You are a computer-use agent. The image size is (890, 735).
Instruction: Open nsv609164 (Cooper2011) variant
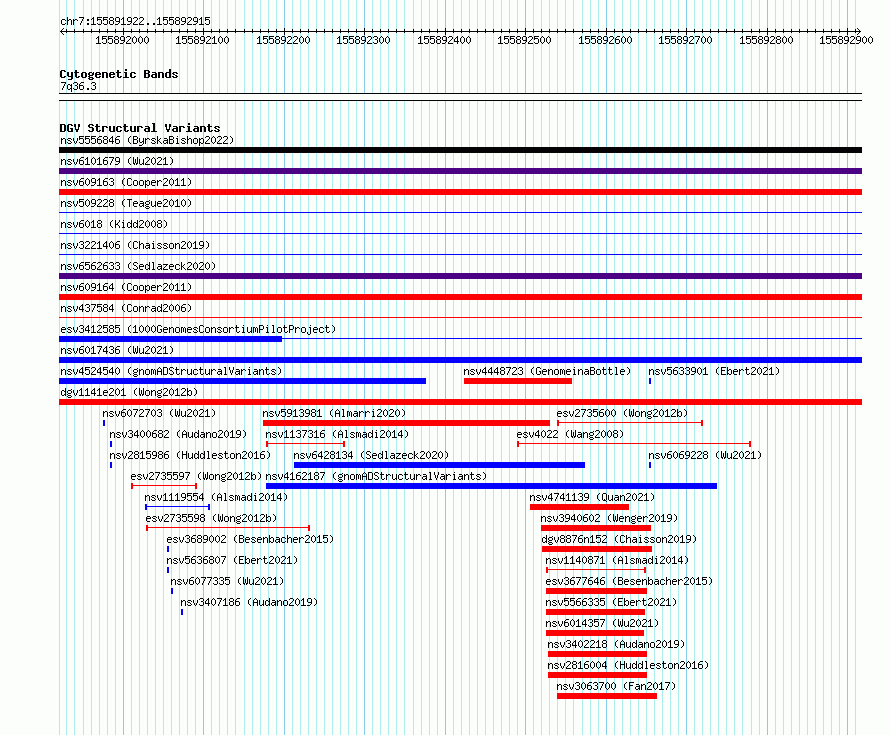[x=126, y=287]
